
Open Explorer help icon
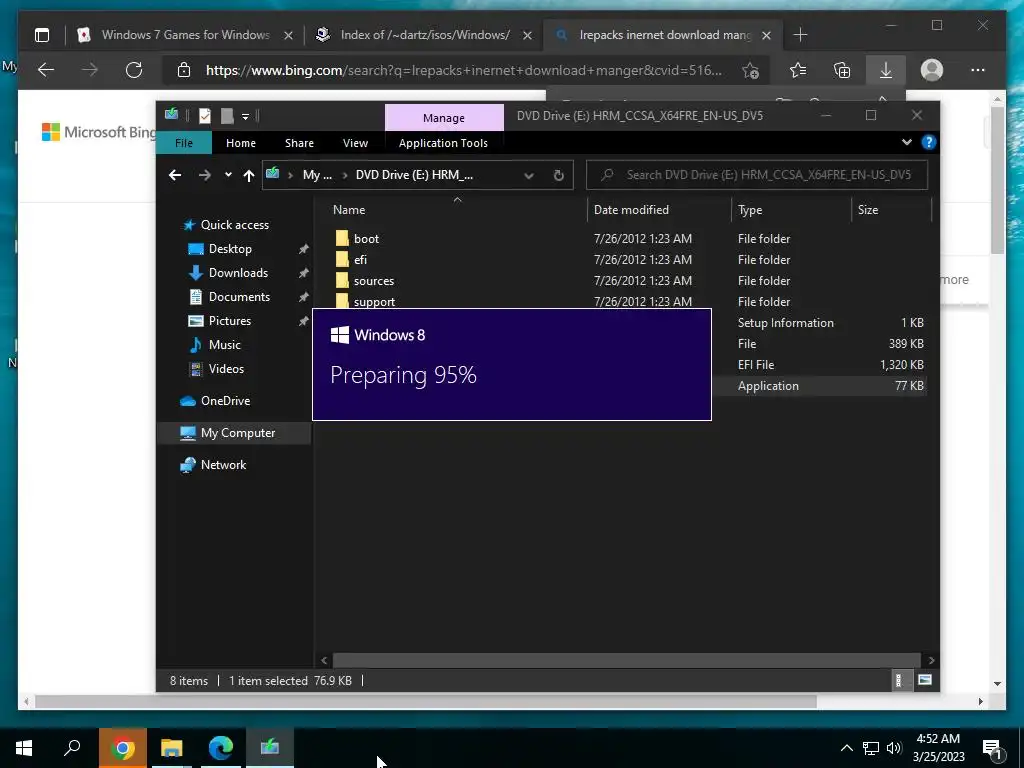(x=928, y=142)
